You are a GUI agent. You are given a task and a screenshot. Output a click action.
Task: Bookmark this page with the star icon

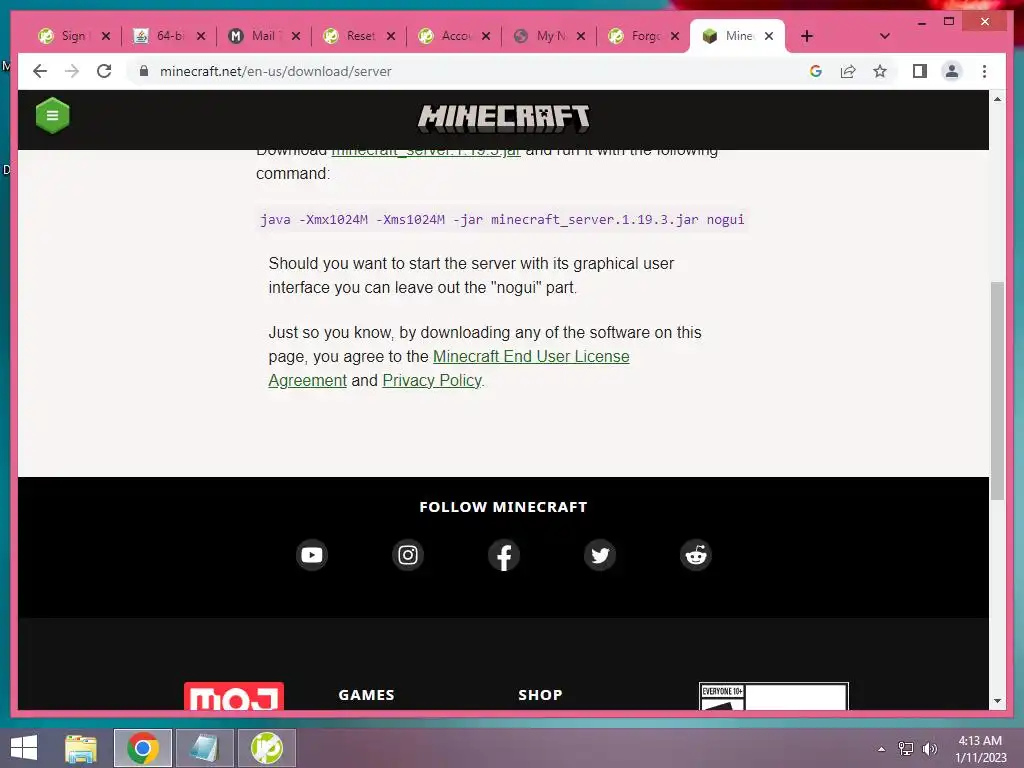[880, 71]
